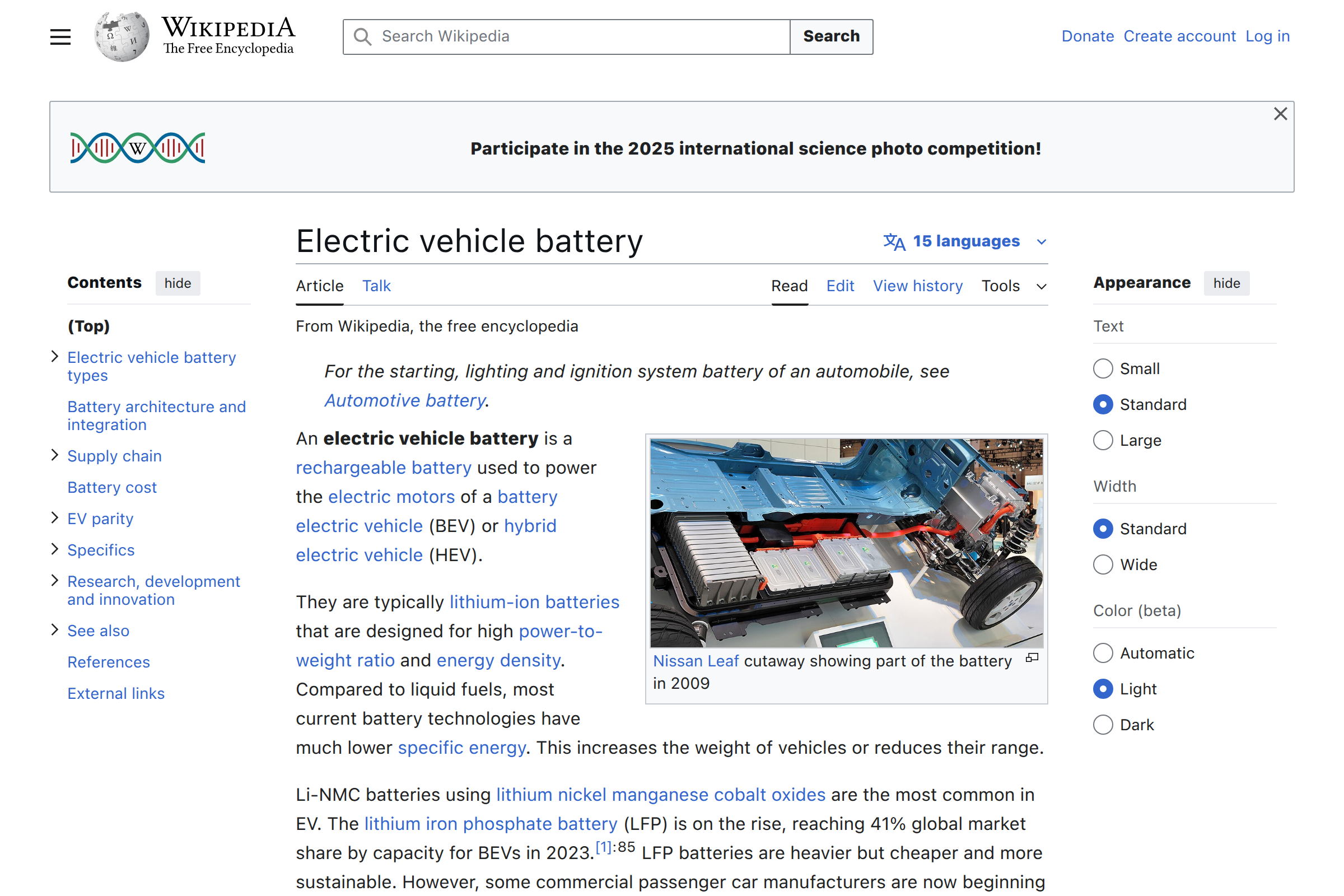Viewport: 1344px width, 896px height.
Task: Select Small text size
Action: click(x=1103, y=368)
